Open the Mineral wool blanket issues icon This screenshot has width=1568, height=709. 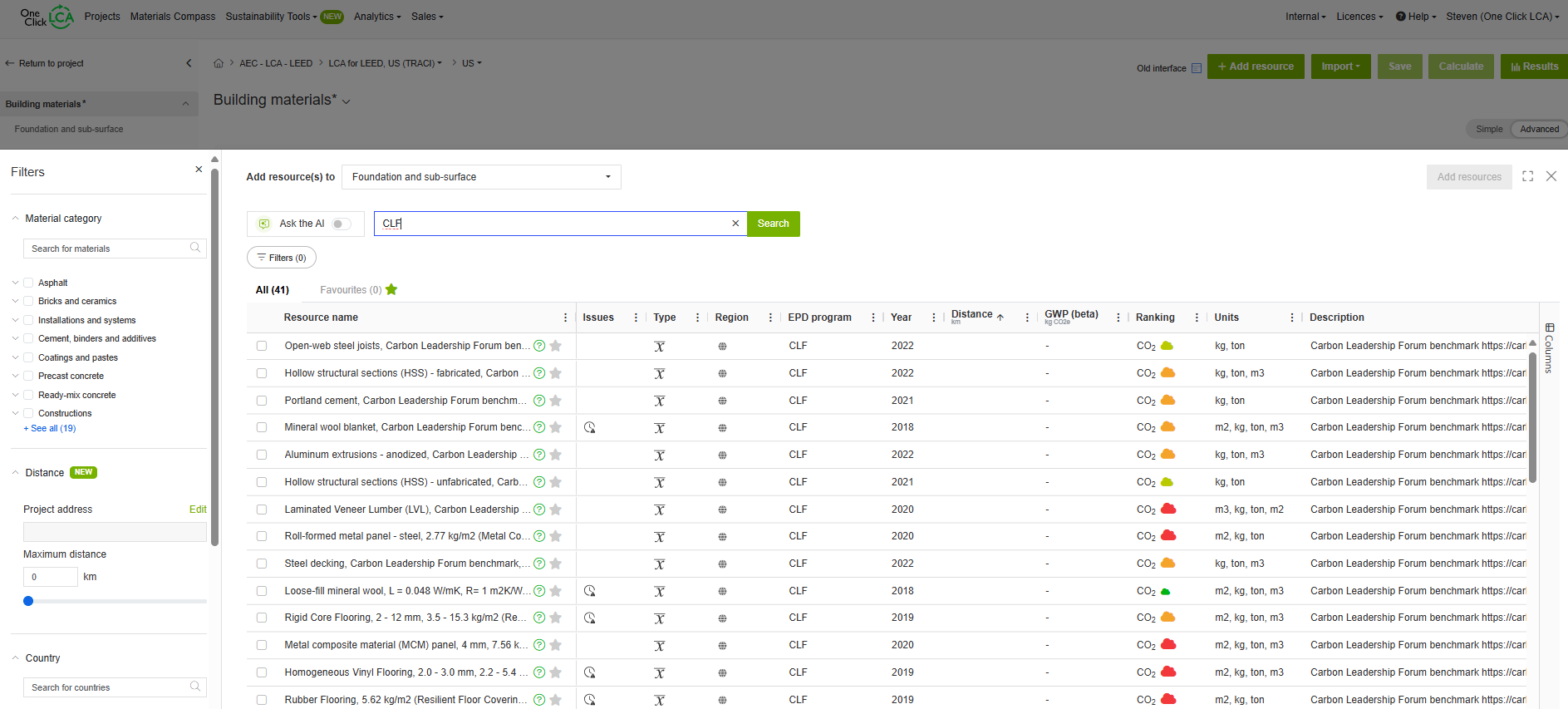pyautogui.click(x=589, y=427)
